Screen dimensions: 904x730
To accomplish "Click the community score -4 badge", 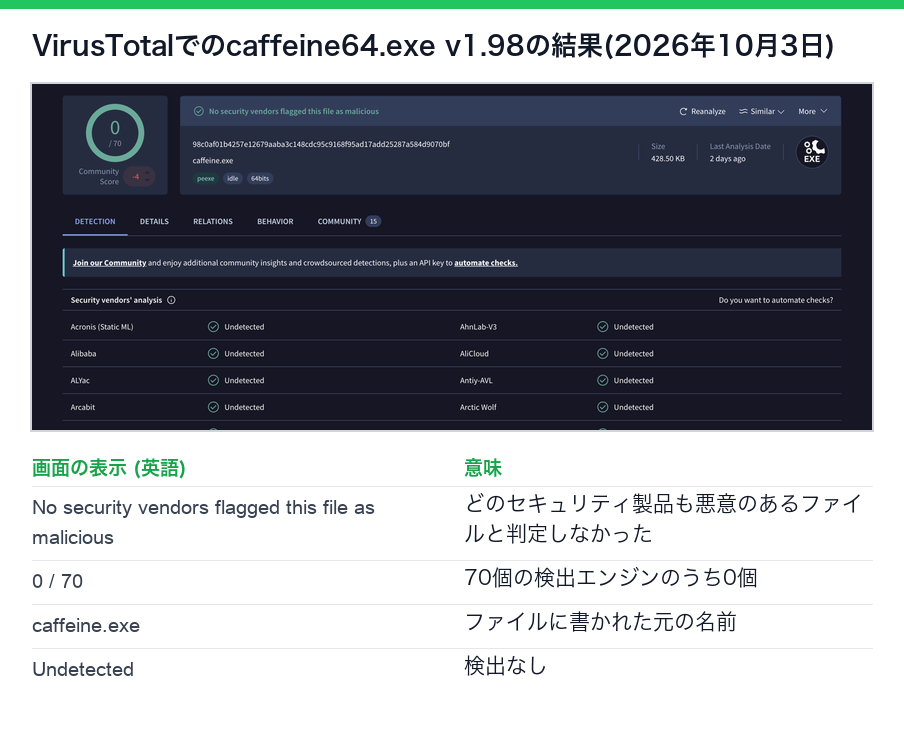I will [139, 176].
